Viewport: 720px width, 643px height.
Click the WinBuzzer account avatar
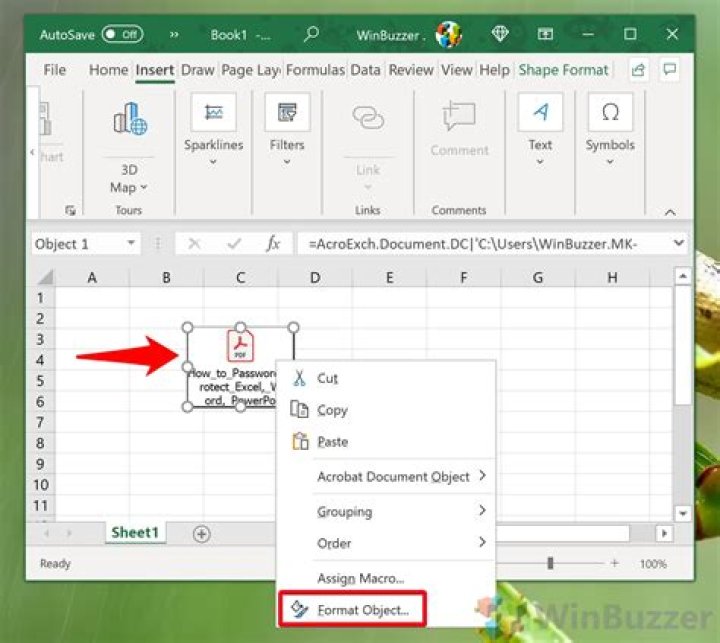point(449,34)
